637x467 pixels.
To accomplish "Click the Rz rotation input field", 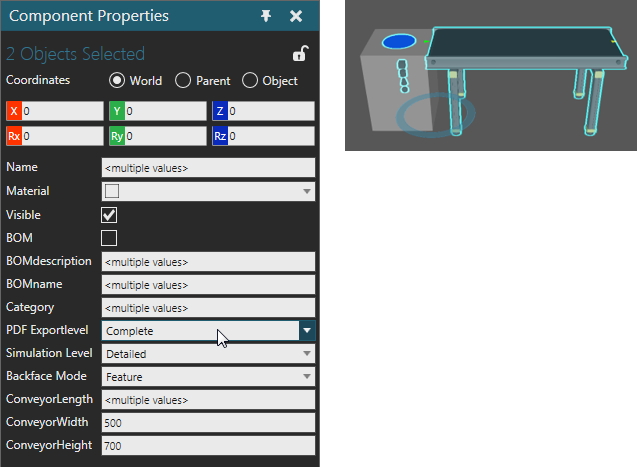I will [271, 135].
